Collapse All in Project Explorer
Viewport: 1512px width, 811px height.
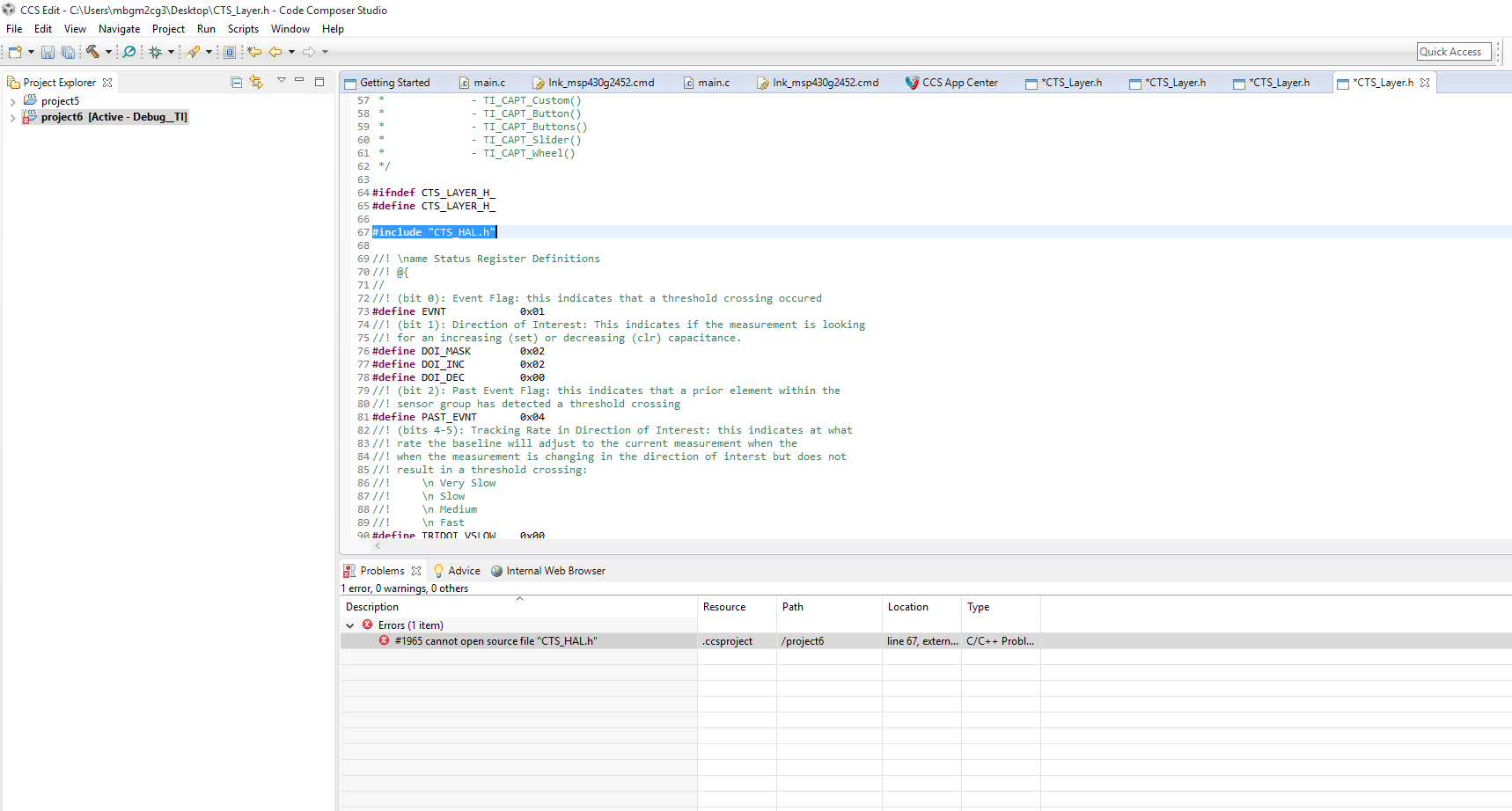point(236,82)
